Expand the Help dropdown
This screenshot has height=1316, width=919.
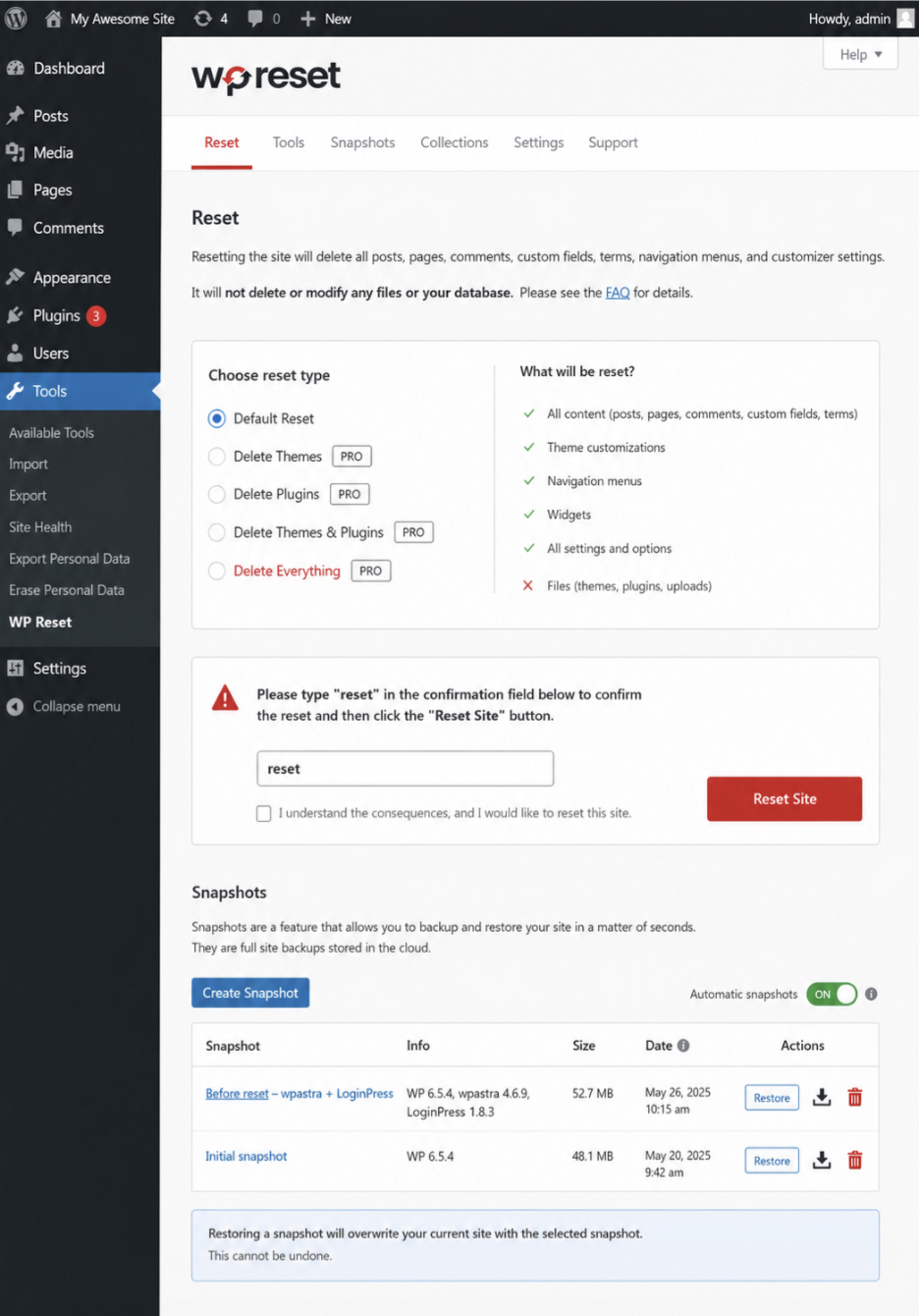point(861,55)
